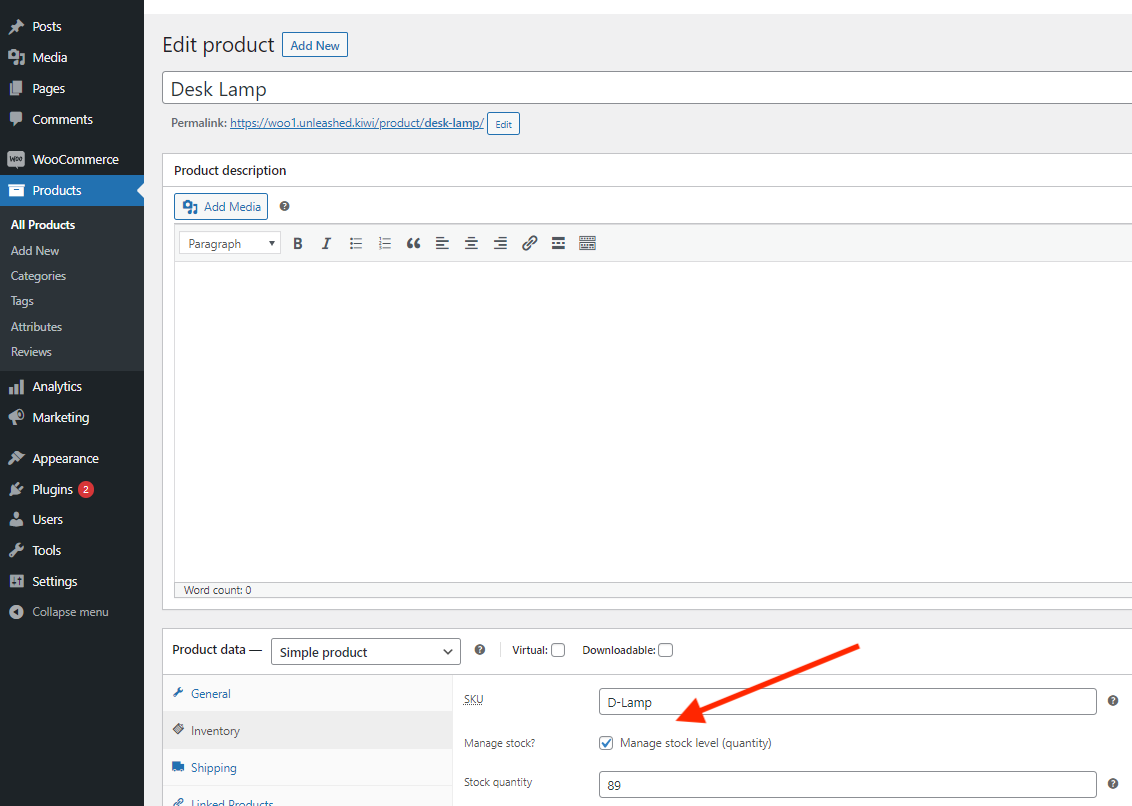Screen dimensions: 1132x806
Task: Click inside the product description editor
Action: coord(653,422)
